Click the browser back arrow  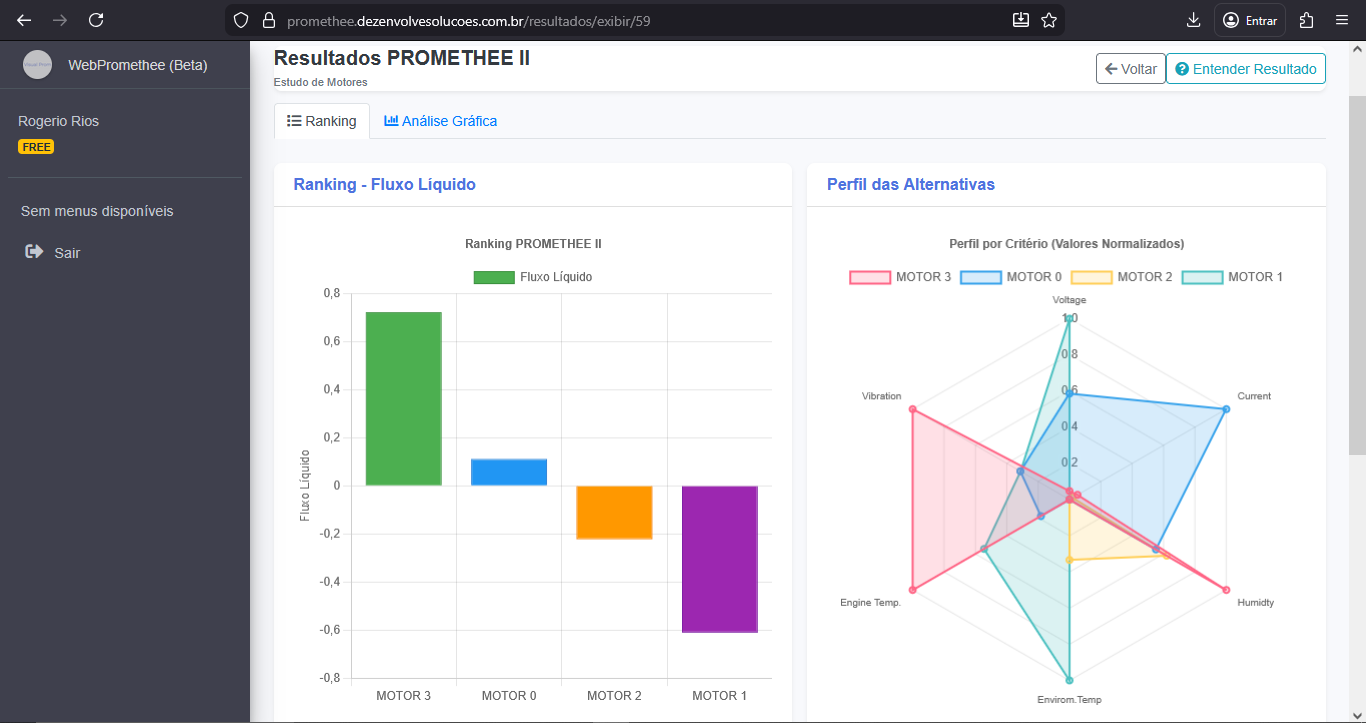(x=24, y=20)
